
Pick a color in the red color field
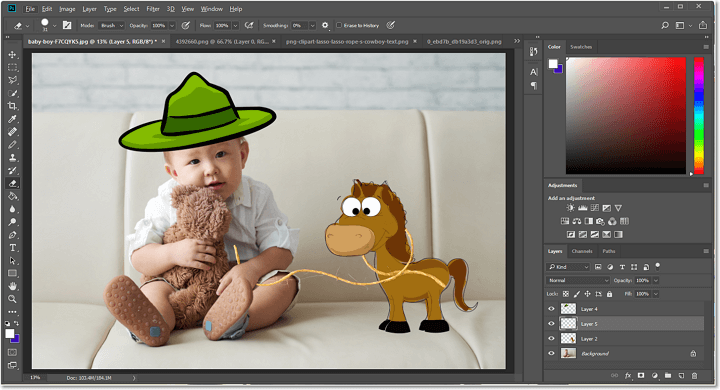[x=626, y=116]
